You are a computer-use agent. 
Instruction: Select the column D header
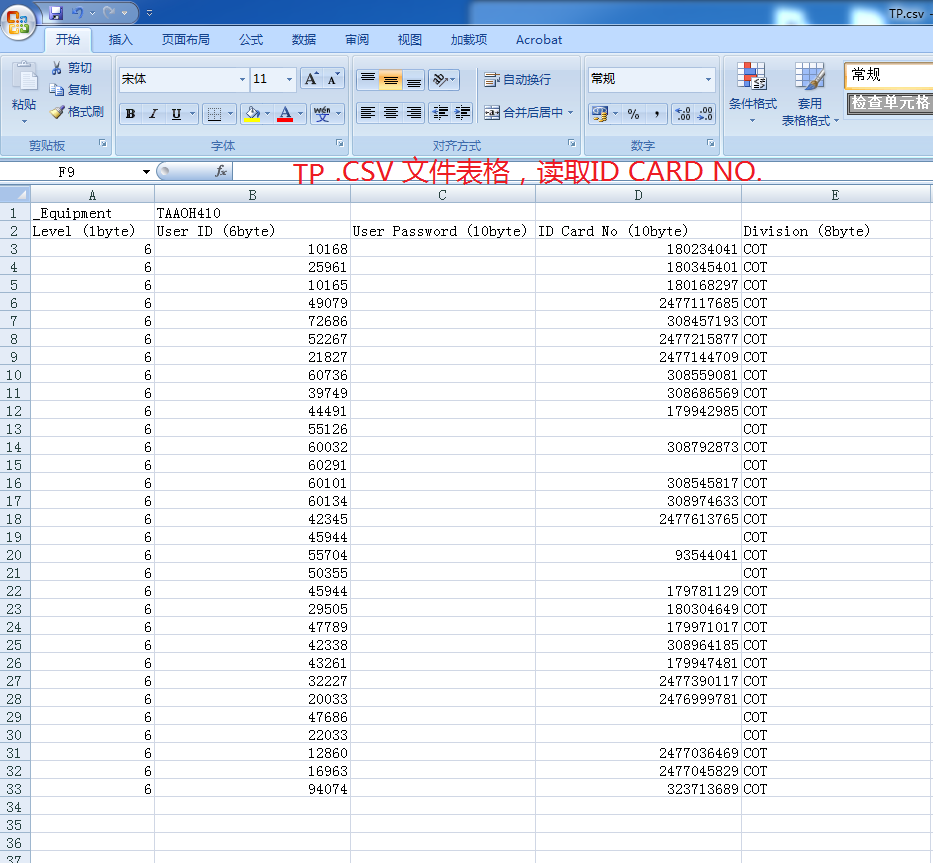638,195
